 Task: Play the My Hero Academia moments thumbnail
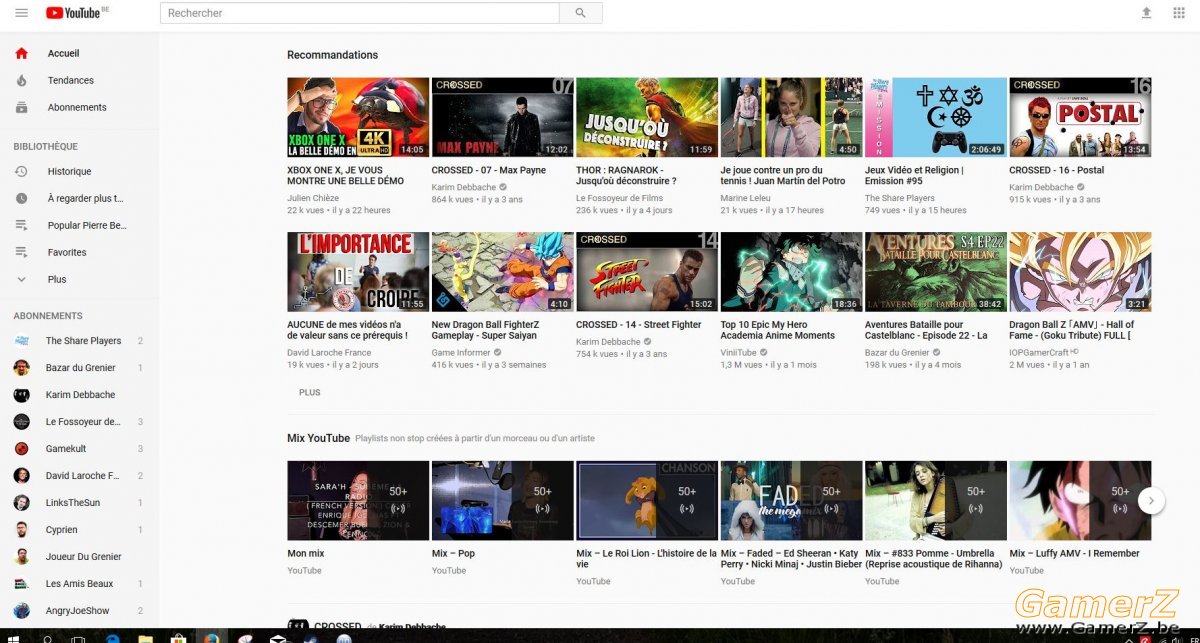point(792,272)
